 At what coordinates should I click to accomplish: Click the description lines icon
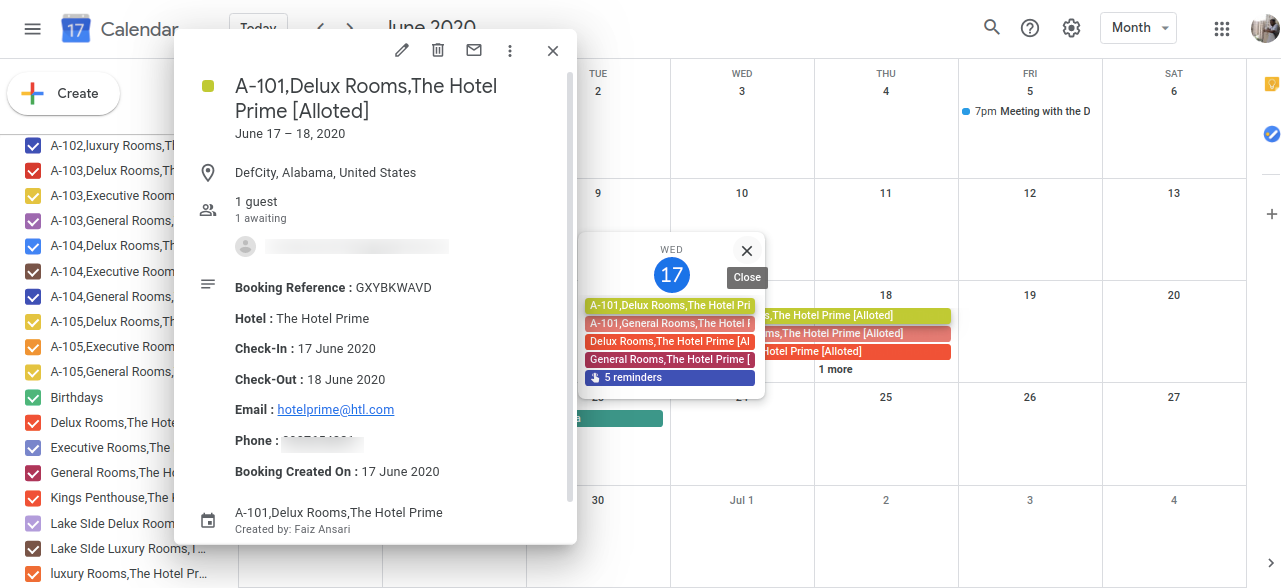208,284
